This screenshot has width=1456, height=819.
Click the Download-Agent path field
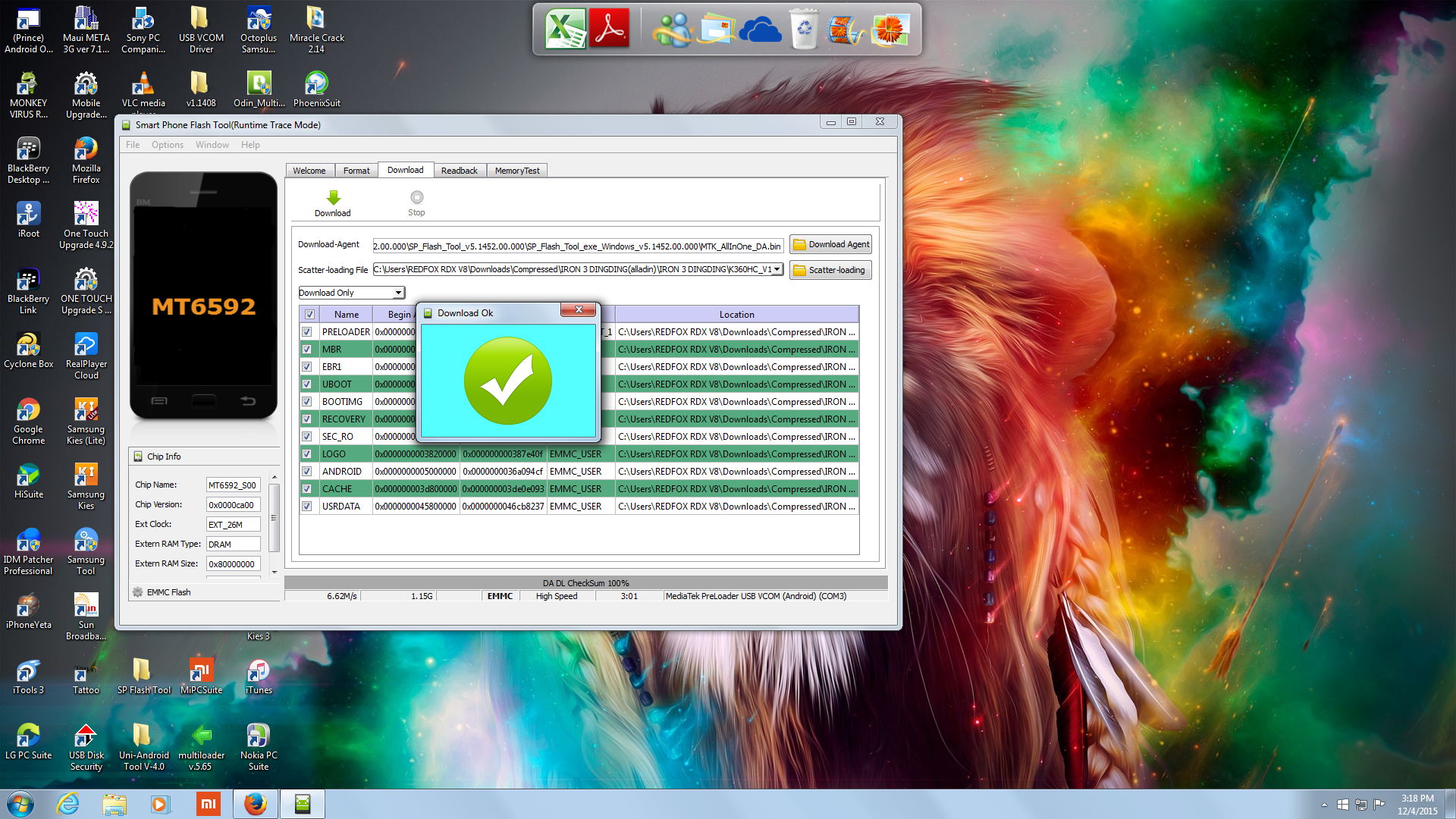(578, 246)
